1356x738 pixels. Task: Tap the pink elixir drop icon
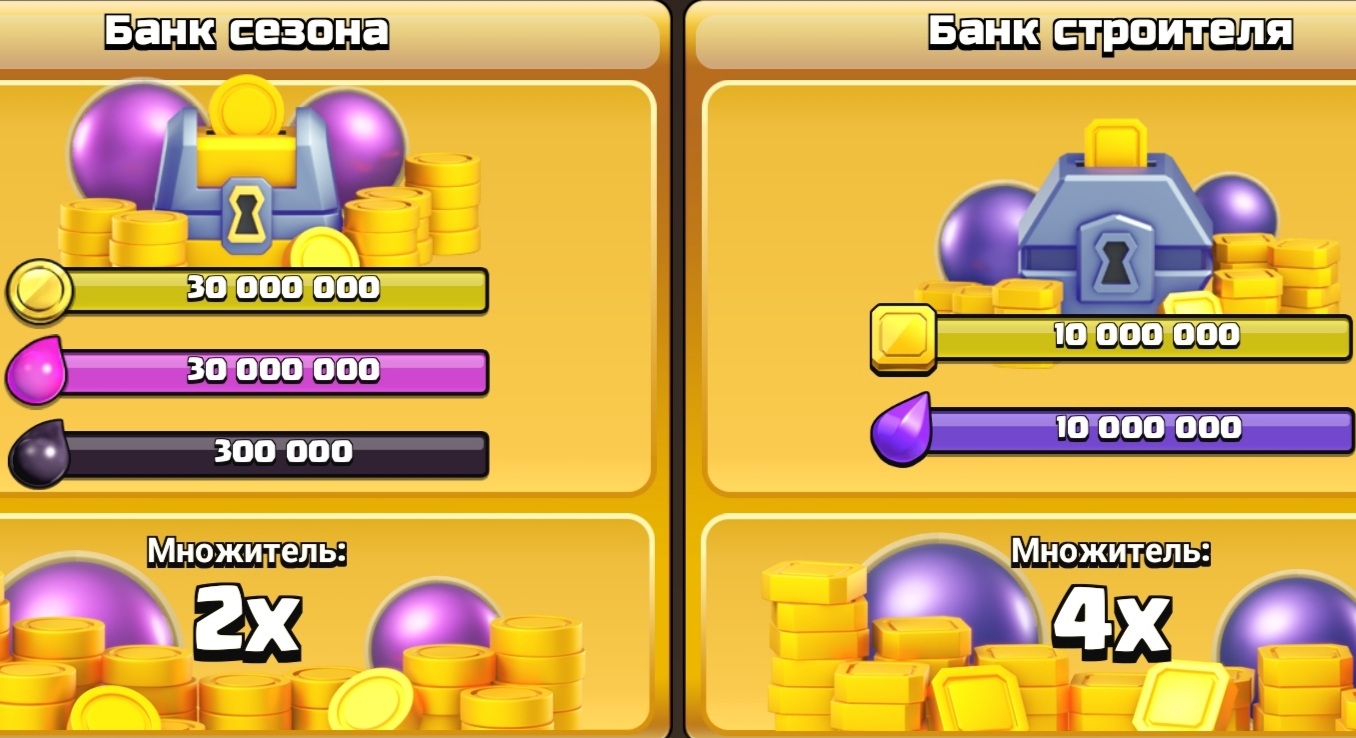36,371
